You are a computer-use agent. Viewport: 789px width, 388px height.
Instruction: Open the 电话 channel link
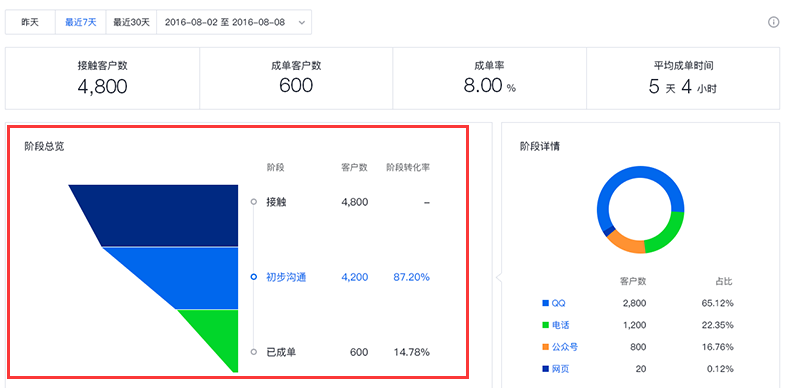click(x=561, y=325)
